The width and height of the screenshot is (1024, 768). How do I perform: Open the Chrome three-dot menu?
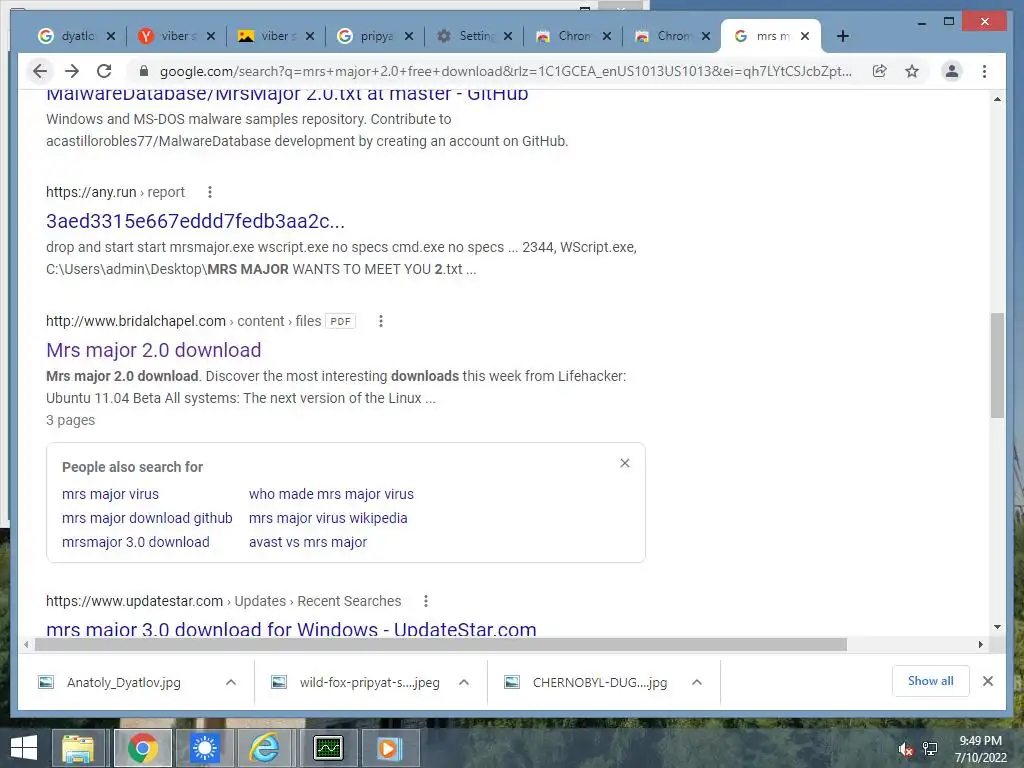coord(984,71)
